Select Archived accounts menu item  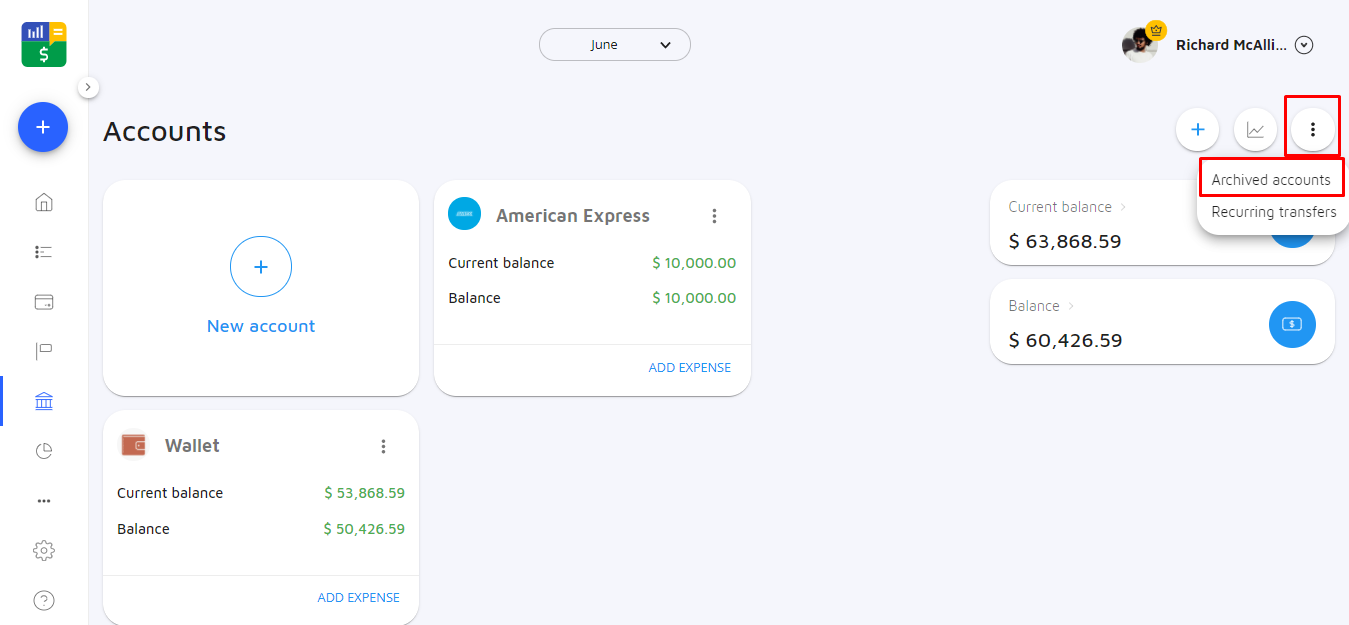pos(1270,180)
